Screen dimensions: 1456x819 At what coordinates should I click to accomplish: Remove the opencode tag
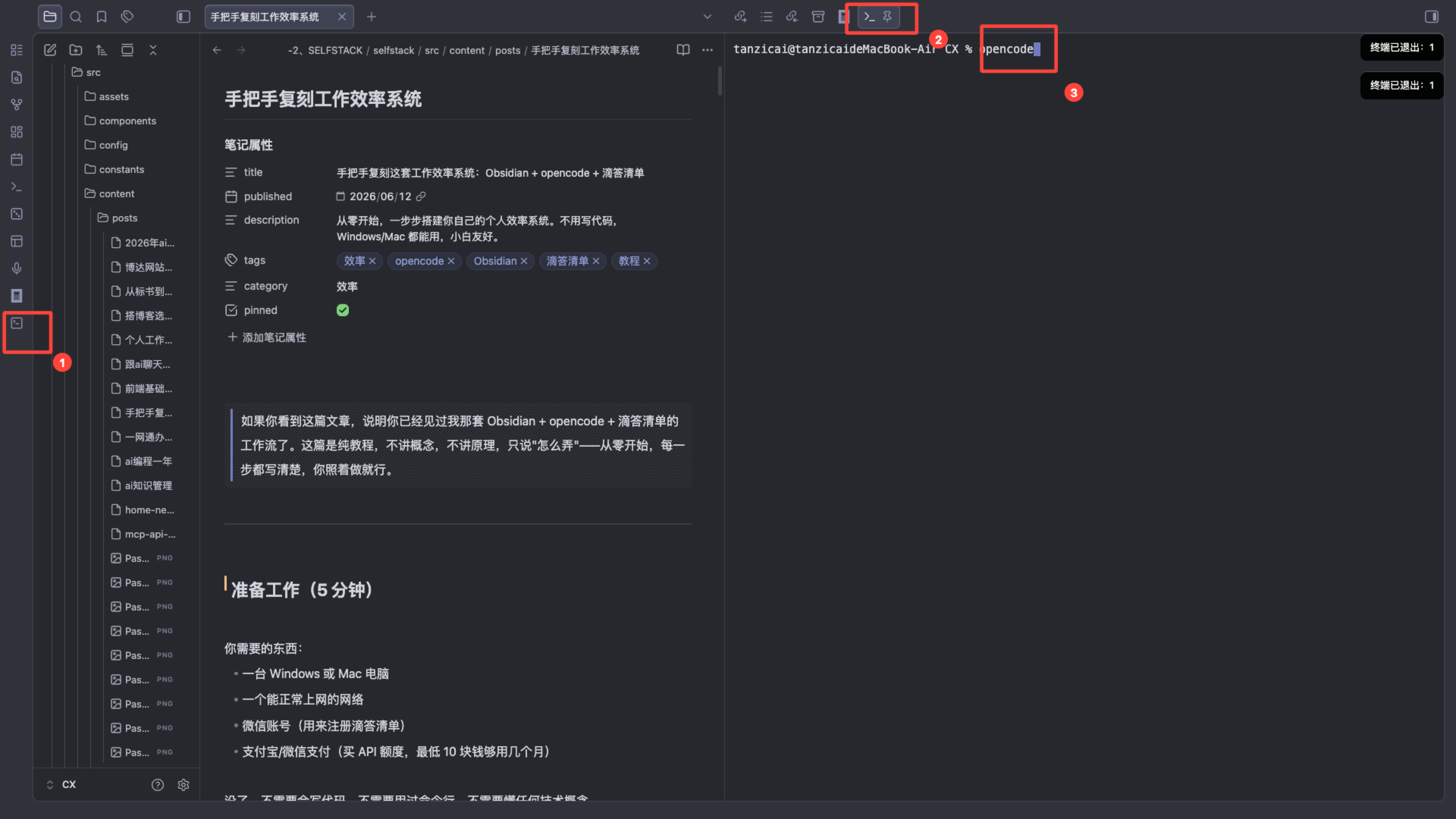pyautogui.click(x=451, y=260)
